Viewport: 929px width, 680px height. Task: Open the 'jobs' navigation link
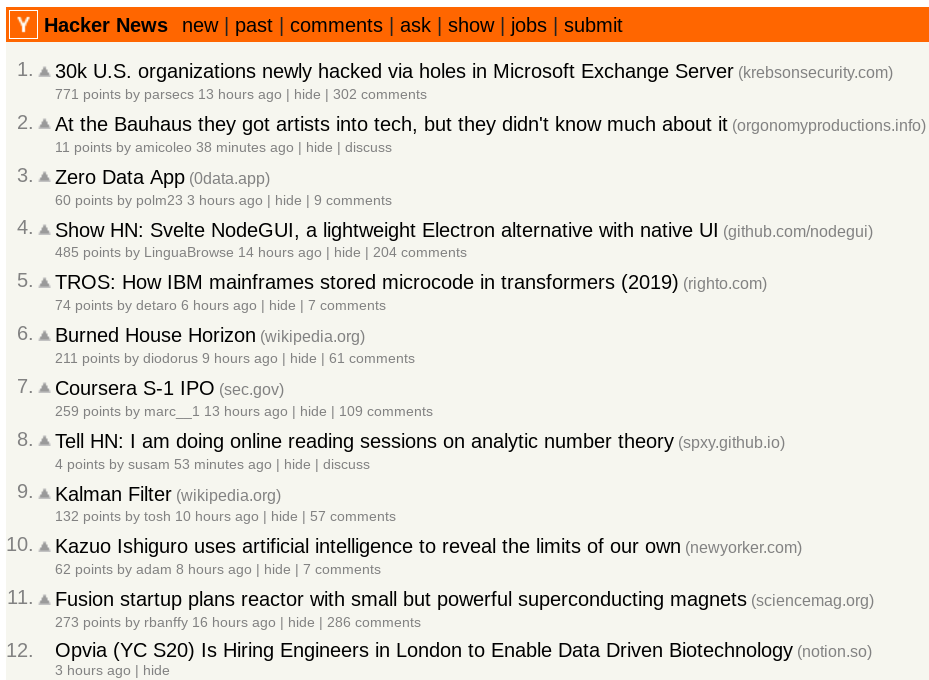[x=528, y=25]
